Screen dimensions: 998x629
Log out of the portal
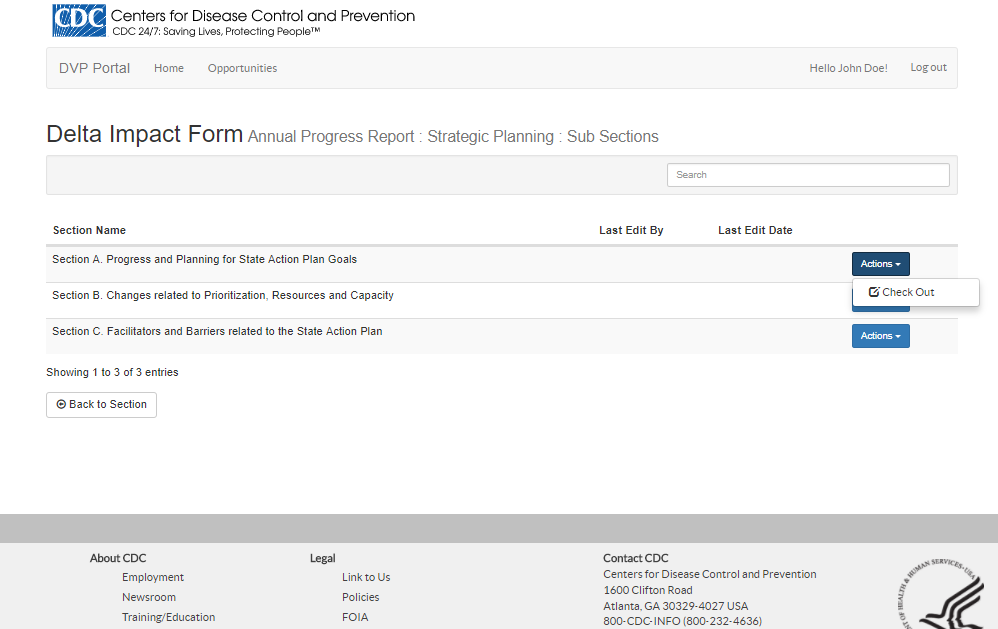928,67
